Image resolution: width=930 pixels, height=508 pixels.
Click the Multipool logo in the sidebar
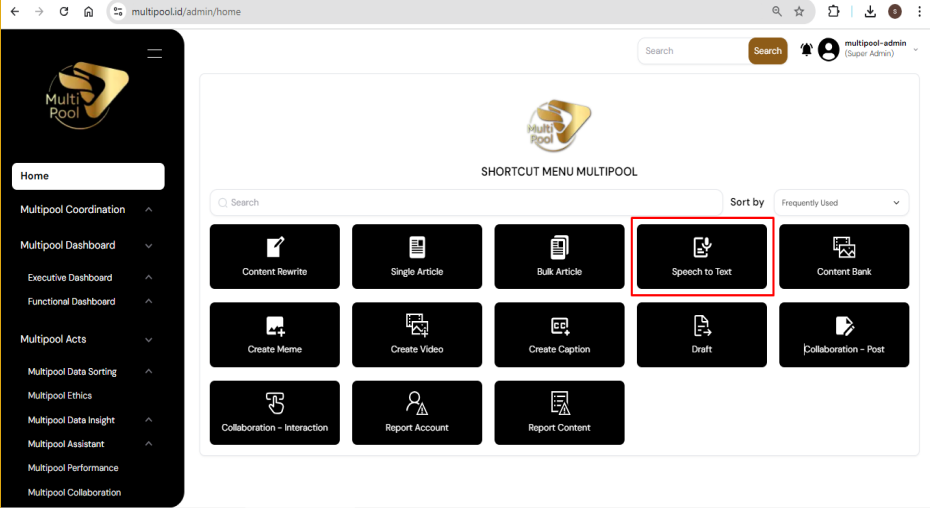(x=87, y=95)
